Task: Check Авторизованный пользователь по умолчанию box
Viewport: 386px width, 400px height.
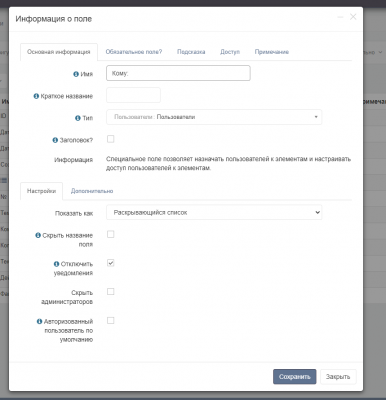Action: pos(111,320)
